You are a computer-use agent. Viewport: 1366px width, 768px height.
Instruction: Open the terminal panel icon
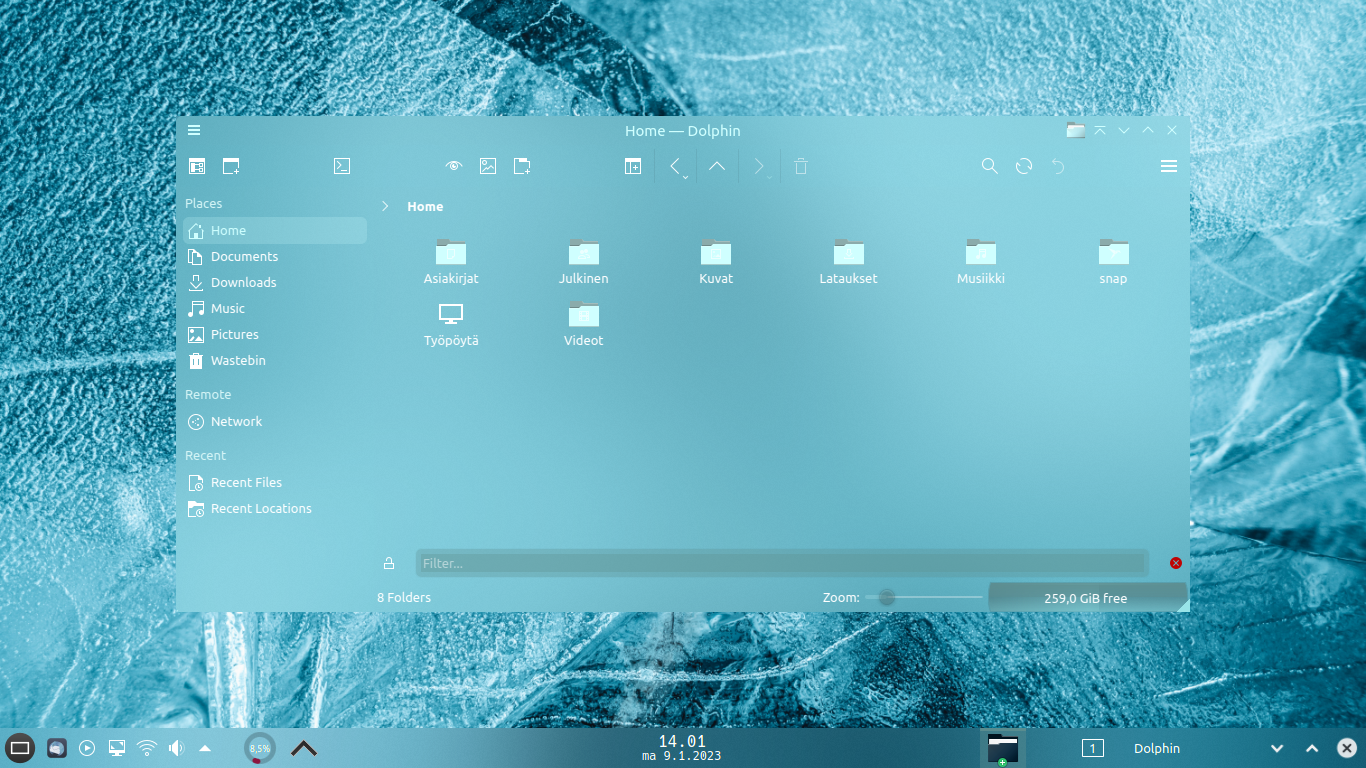(x=342, y=166)
